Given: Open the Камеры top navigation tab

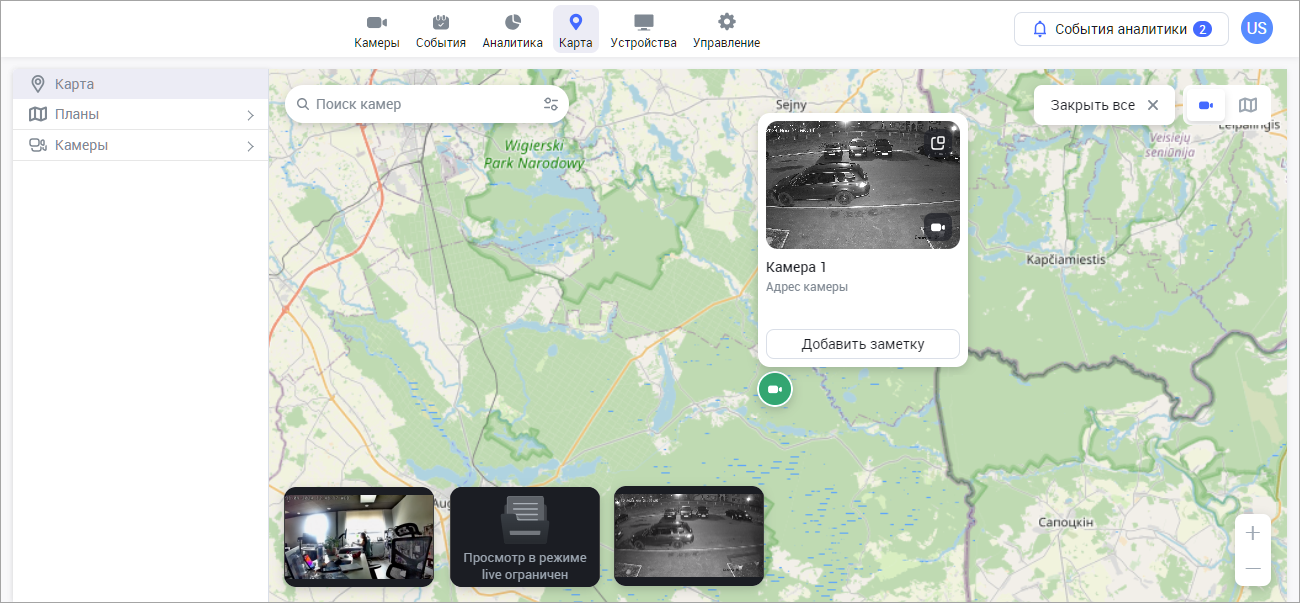Looking at the screenshot, I should pyautogui.click(x=376, y=30).
